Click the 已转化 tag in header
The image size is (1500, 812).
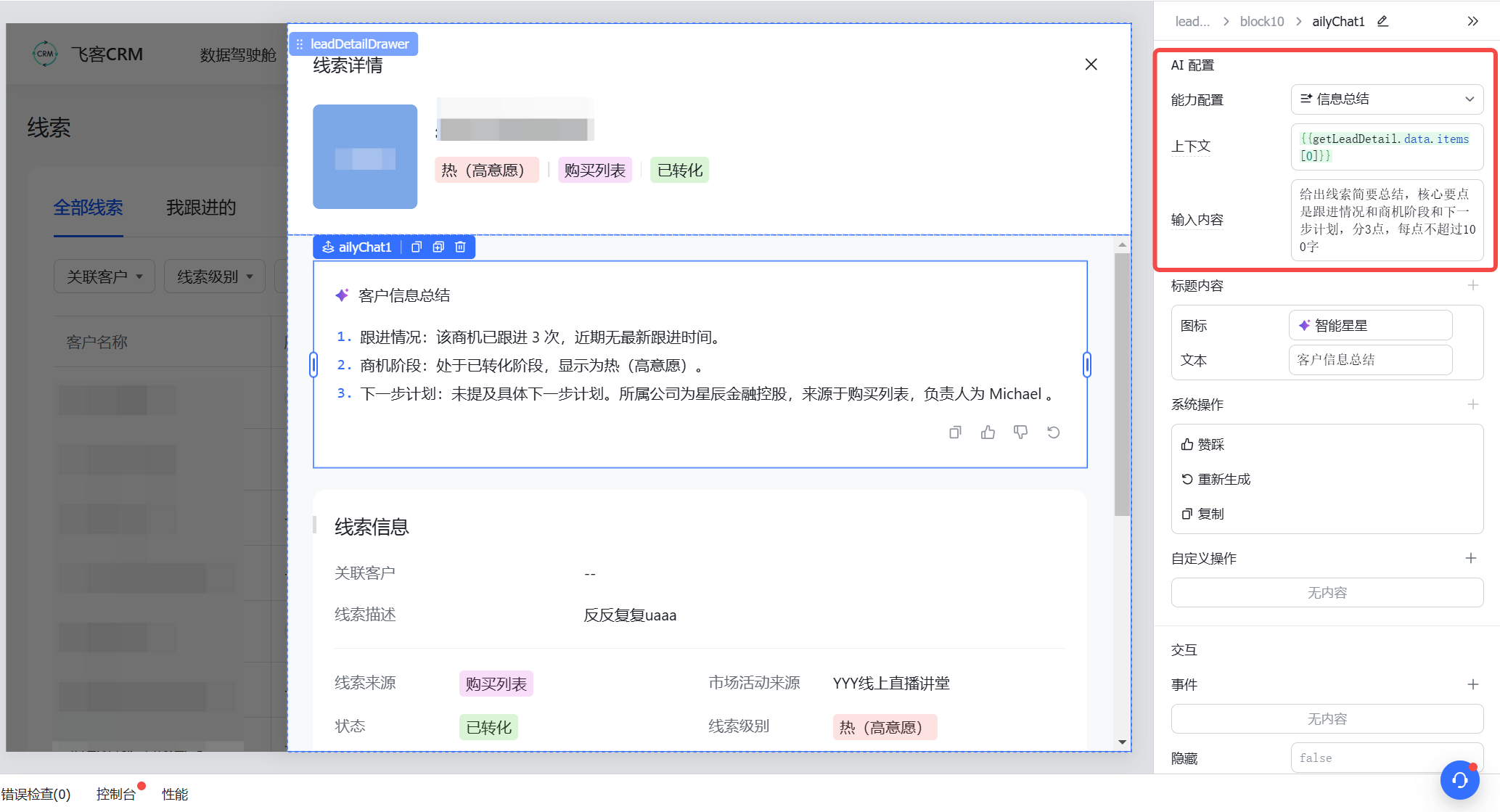[x=680, y=170]
